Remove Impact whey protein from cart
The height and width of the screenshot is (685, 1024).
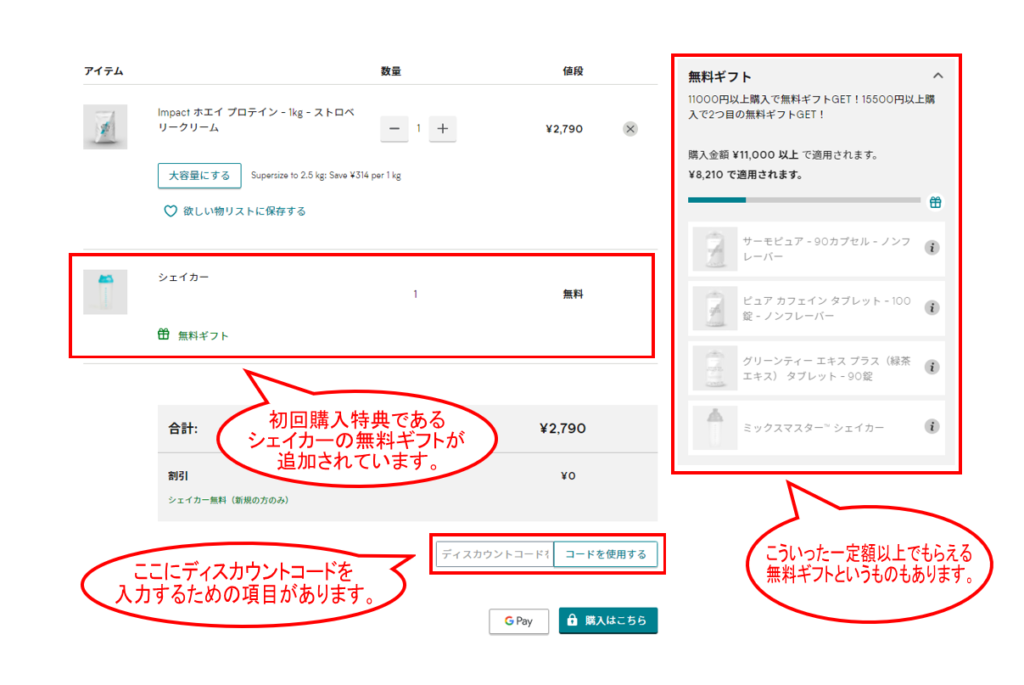point(630,129)
